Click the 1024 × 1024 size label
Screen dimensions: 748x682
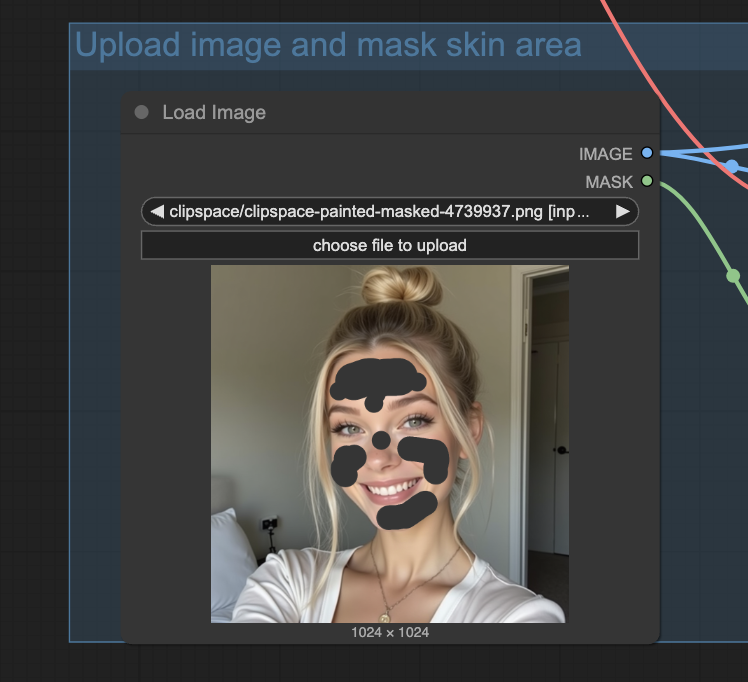pyautogui.click(x=390, y=632)
